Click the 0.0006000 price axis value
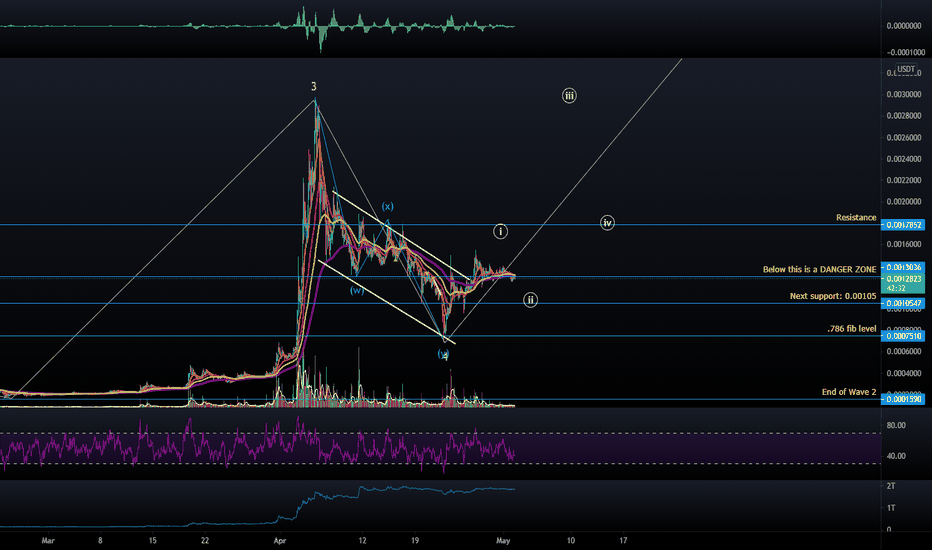The height and width of the screenshot is (550, 932). pyautogui.click(x=903, y=351)
